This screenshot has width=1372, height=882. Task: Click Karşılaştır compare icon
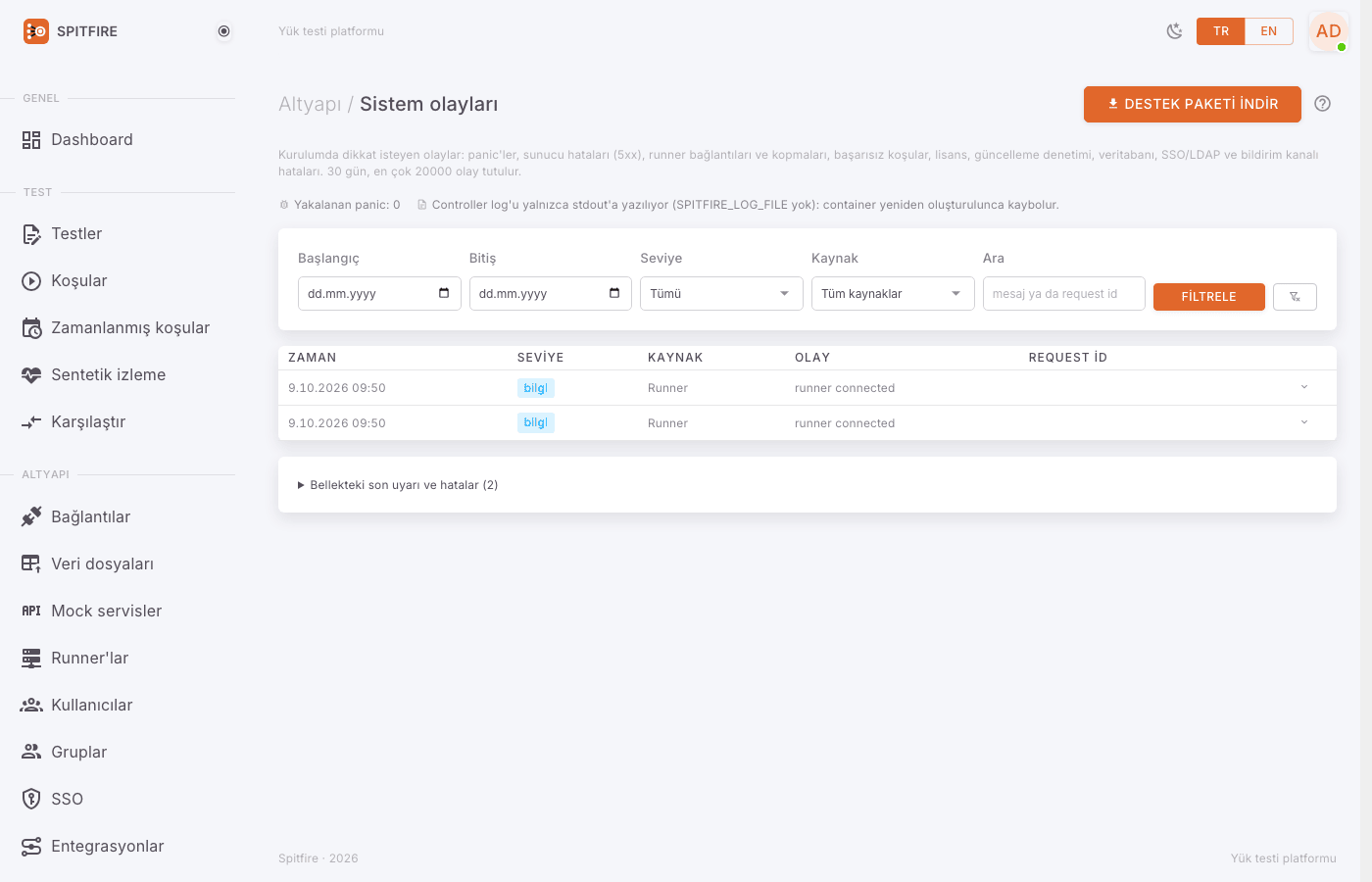point(31,422)
